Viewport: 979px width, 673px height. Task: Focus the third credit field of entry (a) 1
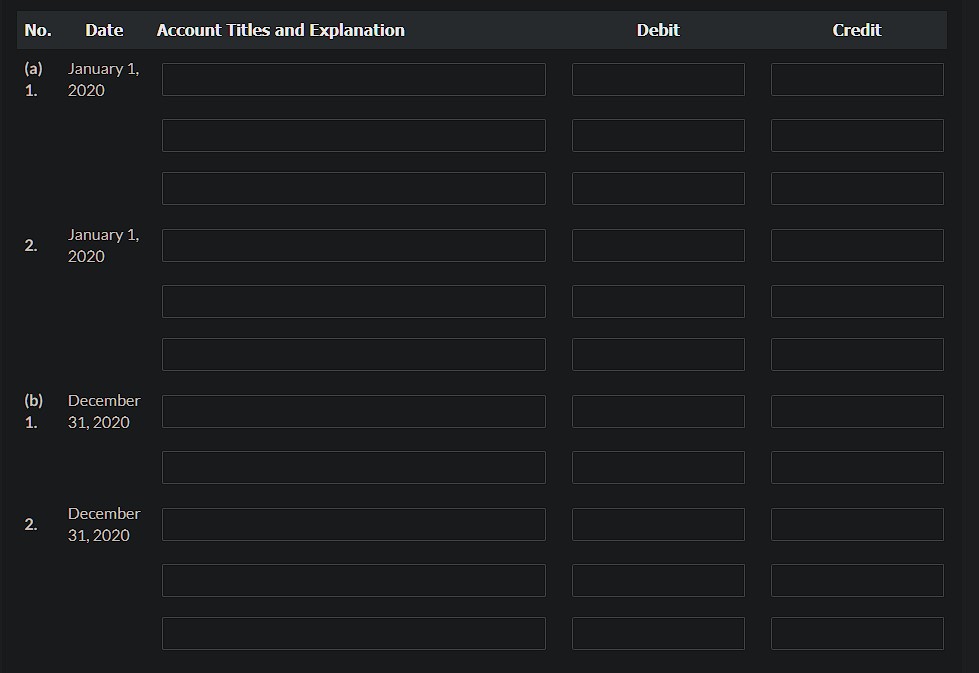point(857,189)
